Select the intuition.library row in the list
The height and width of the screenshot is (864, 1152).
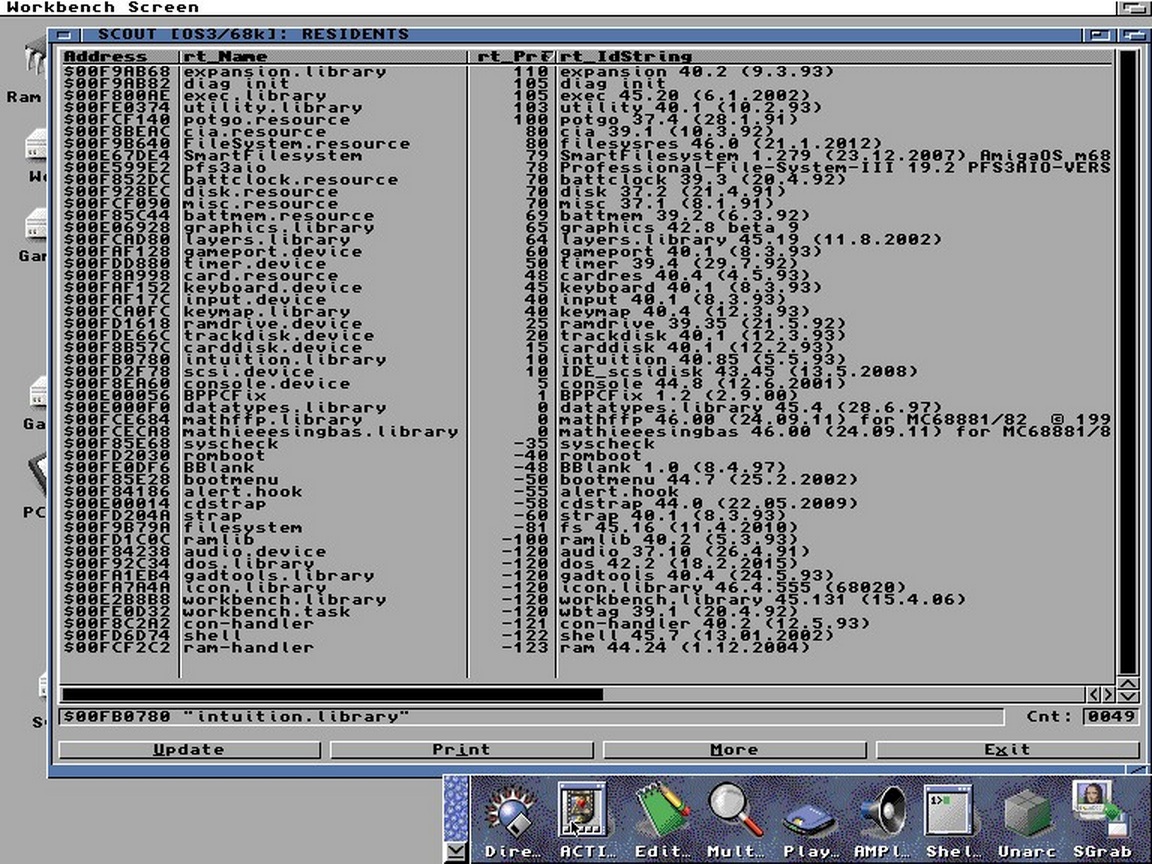tap(586, 359)
